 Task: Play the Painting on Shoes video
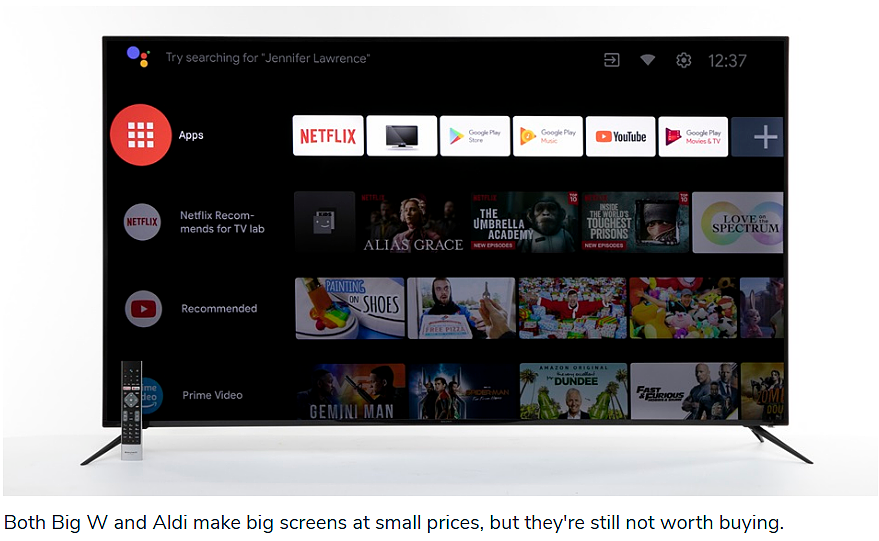point(350,308)
